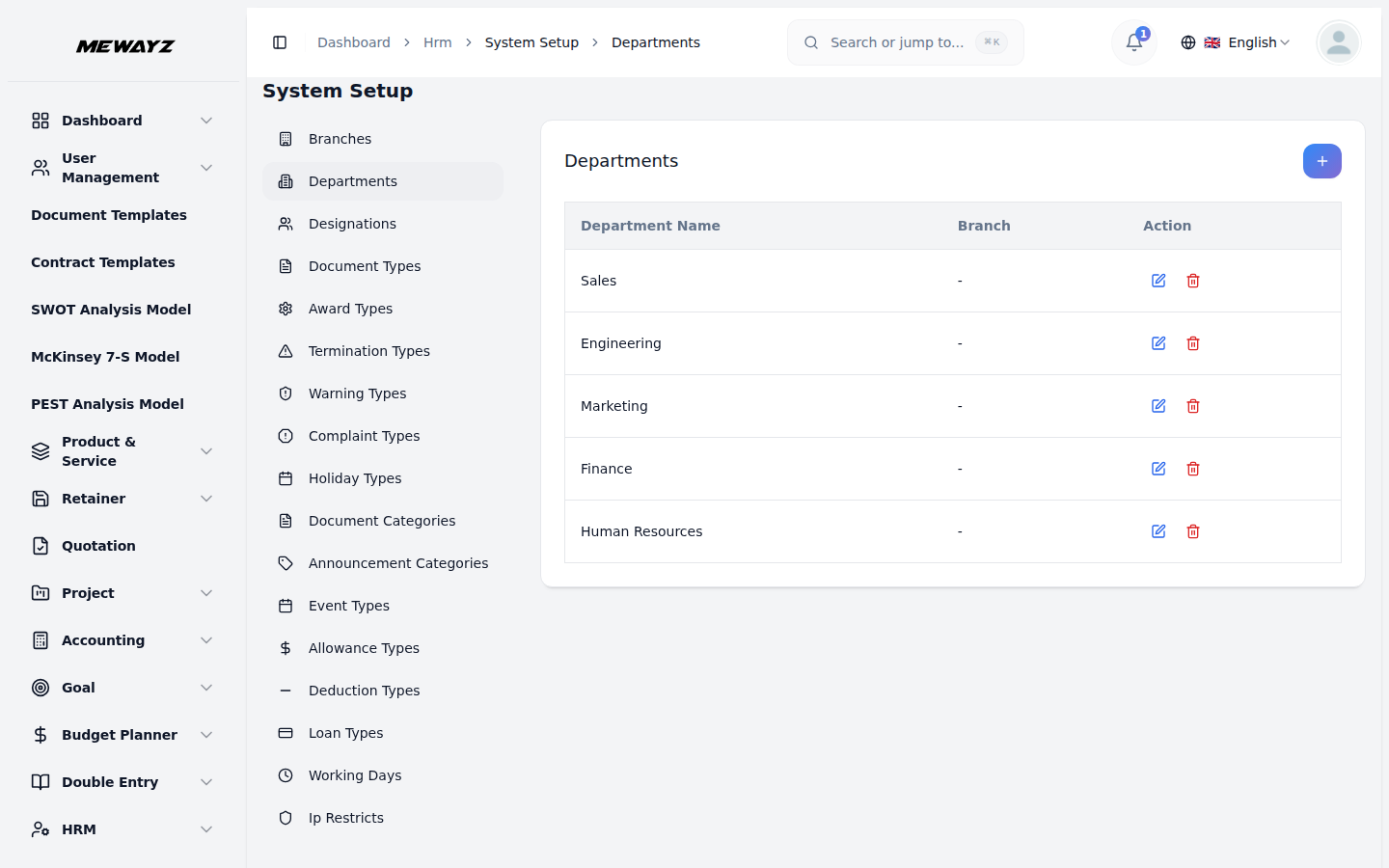Select Departments setup page
This screenshot has width=1389, height=868.
pos(383,181)
